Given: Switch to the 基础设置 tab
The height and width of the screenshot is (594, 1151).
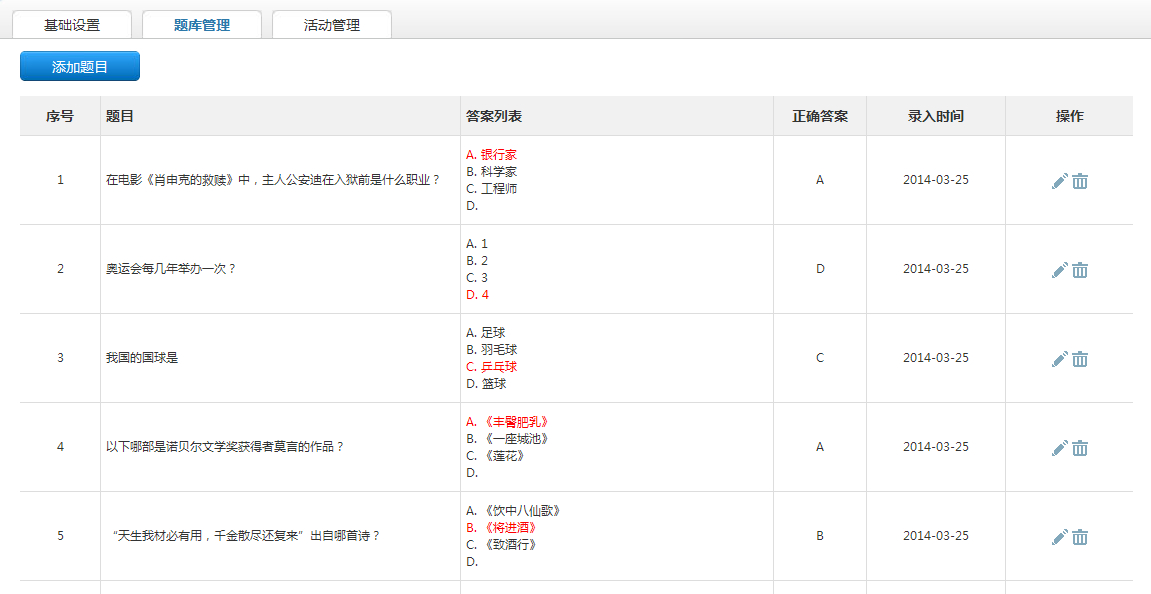Looking at the screenshot, I should [72, 25].
